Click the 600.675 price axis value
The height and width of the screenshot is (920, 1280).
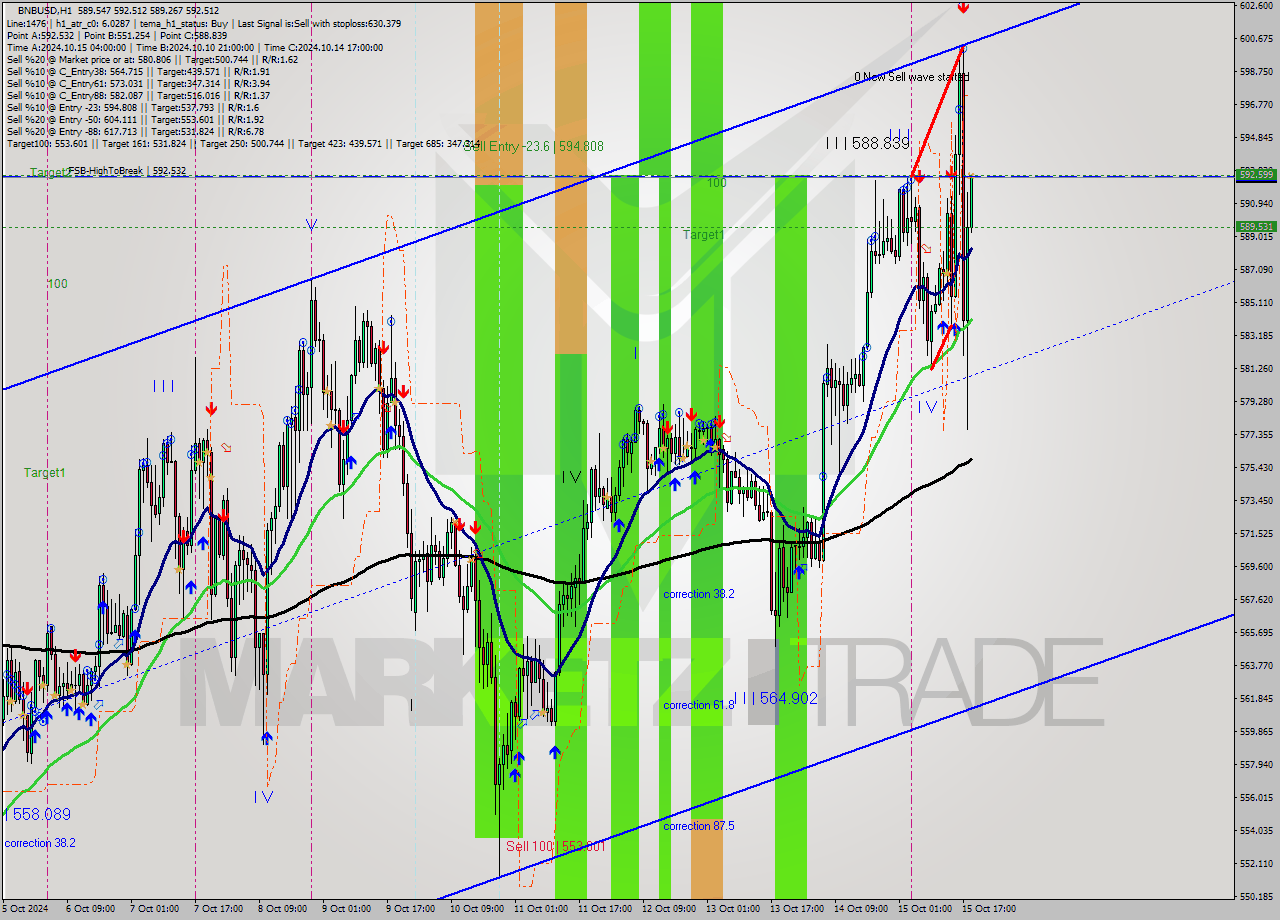pyautogui.click(x=1256, y=39)
